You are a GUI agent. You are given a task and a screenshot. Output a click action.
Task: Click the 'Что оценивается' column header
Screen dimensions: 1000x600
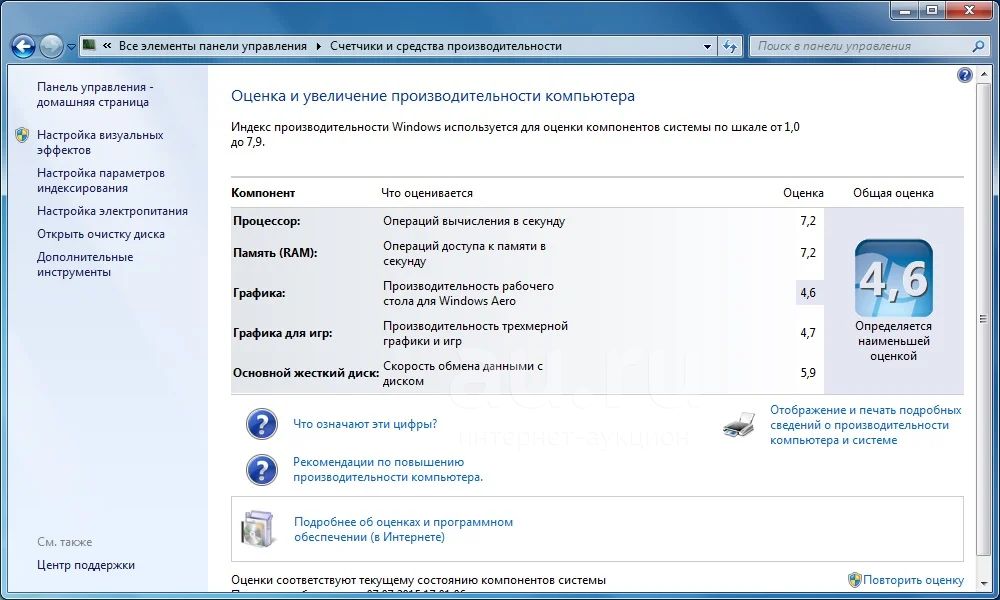coord(427,193)
